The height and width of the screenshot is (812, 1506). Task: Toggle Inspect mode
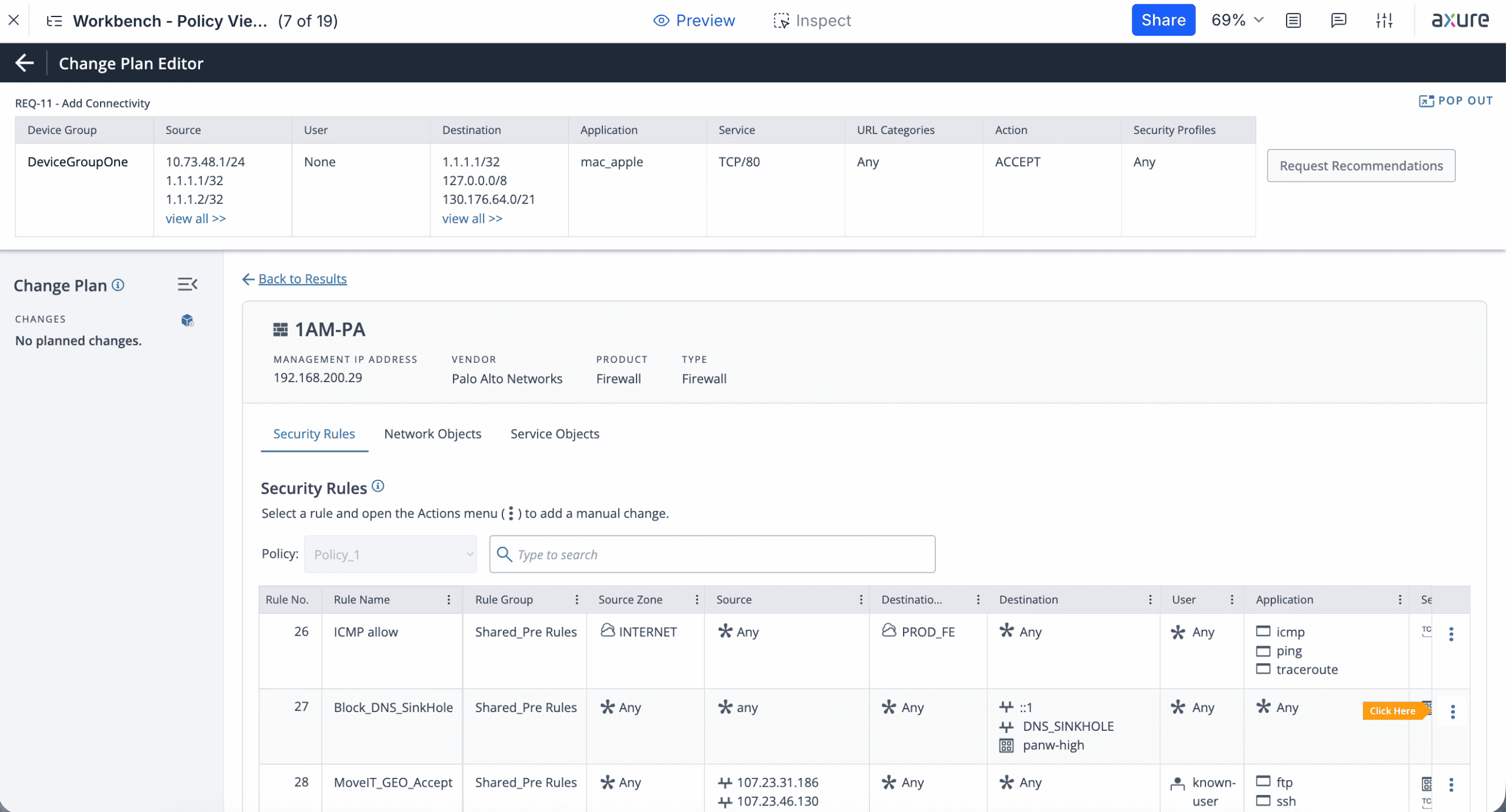[x=812, y=21]
